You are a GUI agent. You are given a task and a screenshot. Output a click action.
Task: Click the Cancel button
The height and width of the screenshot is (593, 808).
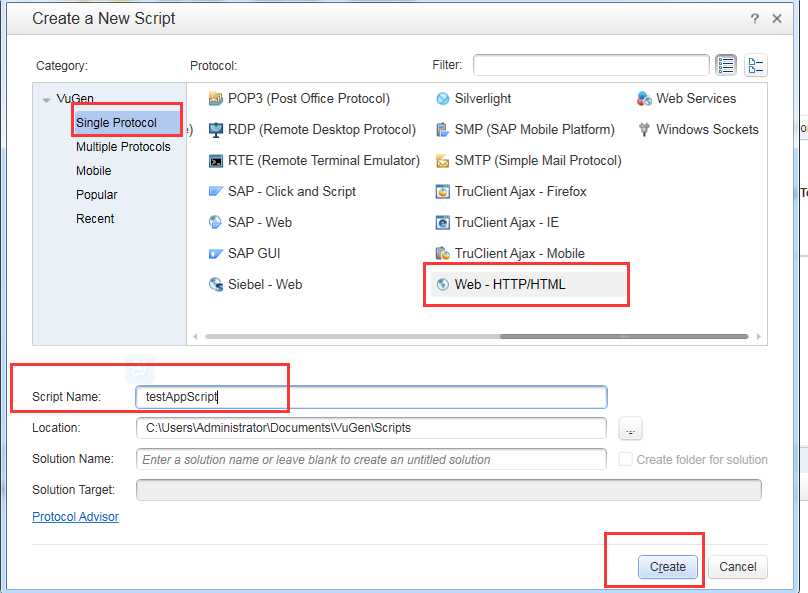pyautogui.click(x=738, y=567)
